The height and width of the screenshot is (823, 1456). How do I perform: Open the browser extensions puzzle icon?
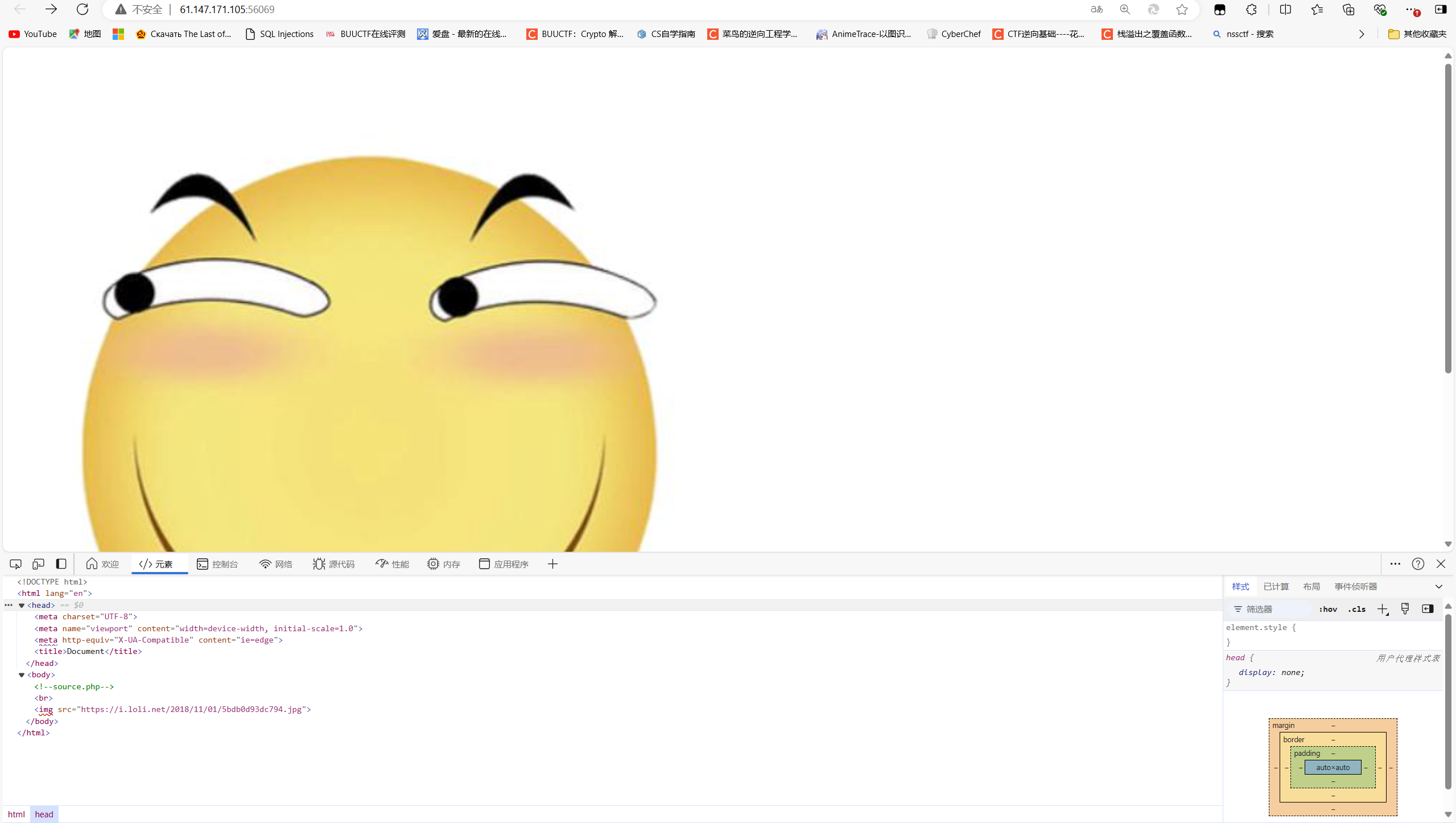(1251, 10)
